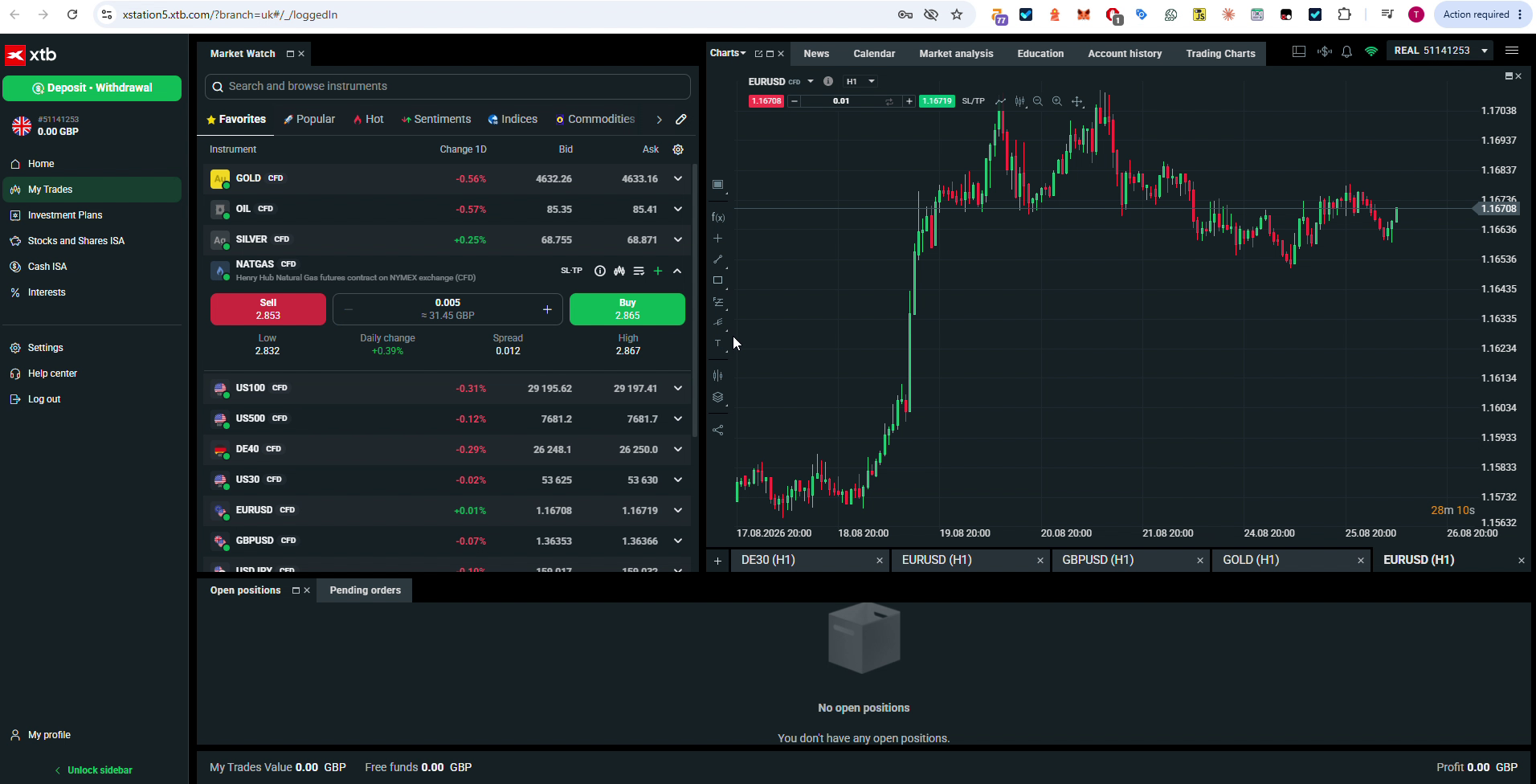The height and width of the screenshot is (784, 1536).
Task: Zoom out on the EURUSD chart
Action: tap(1038, 101)
